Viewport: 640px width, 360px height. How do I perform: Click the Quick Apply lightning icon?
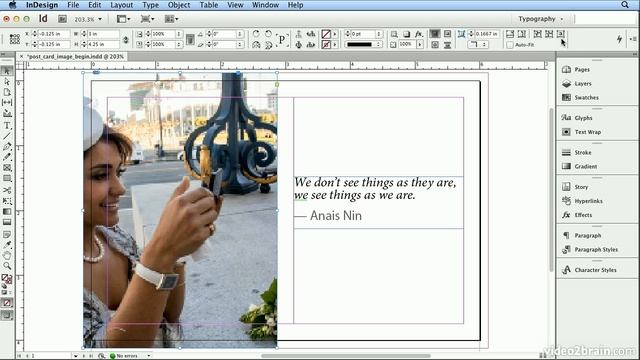click(x=620, y=39)
